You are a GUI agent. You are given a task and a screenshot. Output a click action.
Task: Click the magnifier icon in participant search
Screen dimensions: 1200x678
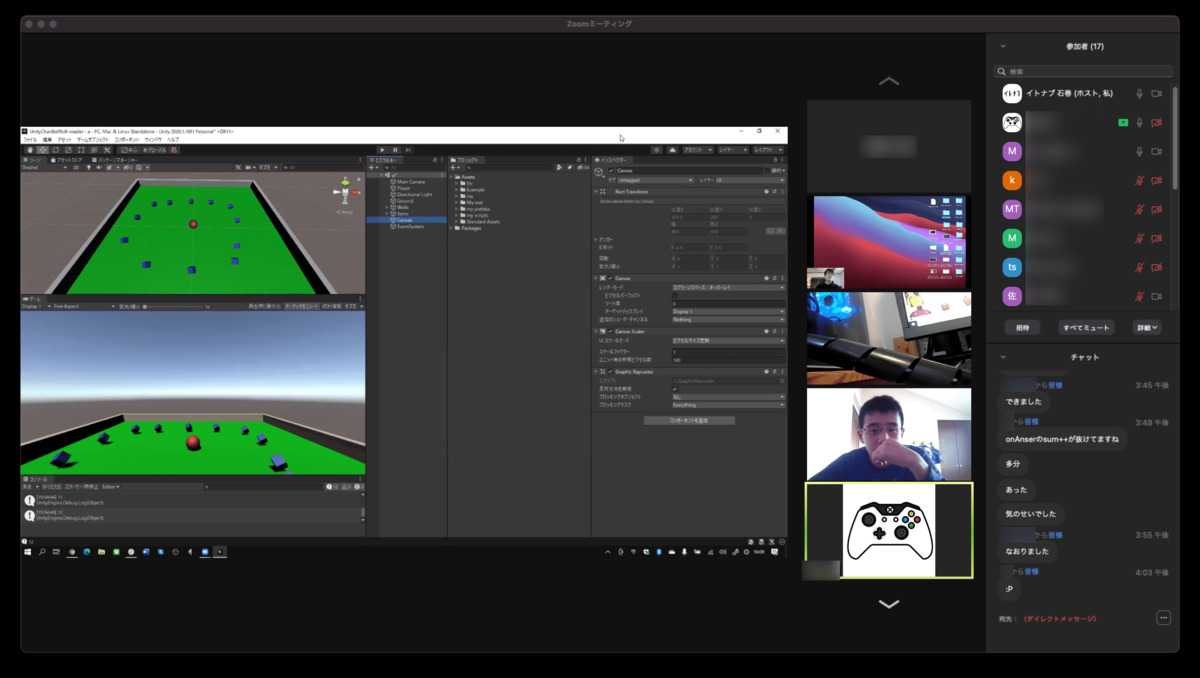point(1001,72)
